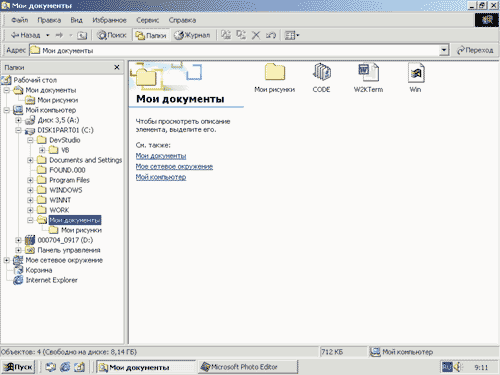Expand the VB folder node

pos(43,150)
